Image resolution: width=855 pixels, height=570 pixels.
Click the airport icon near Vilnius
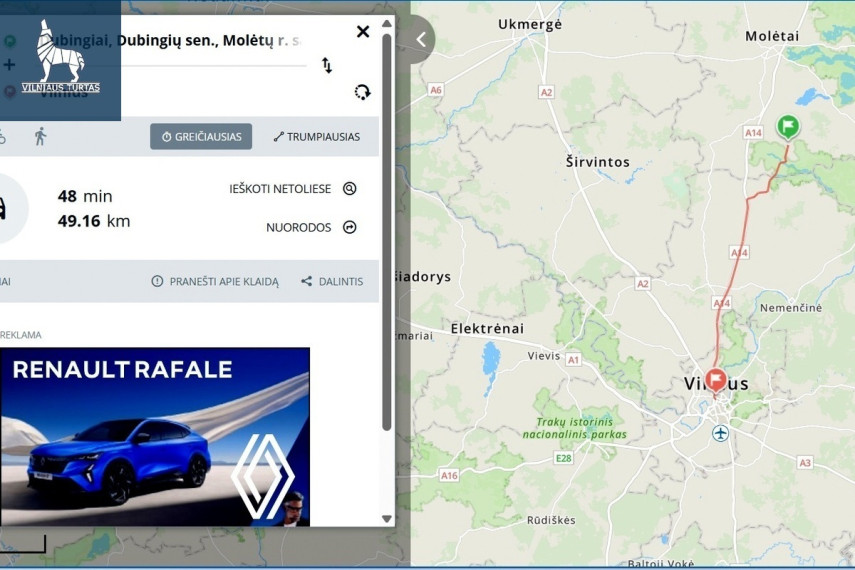720,434
